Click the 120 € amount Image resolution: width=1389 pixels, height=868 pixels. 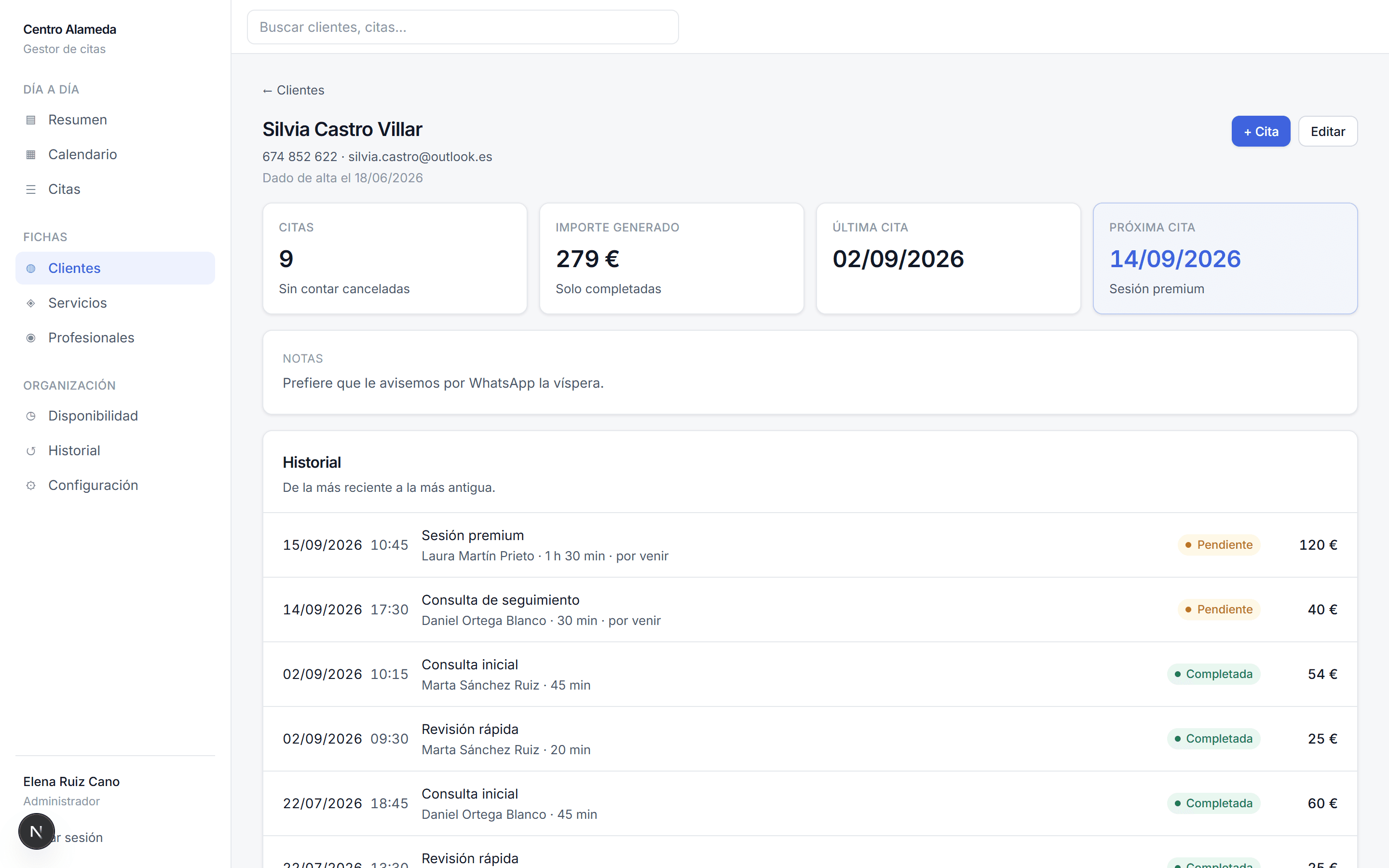pos(1318,545)
